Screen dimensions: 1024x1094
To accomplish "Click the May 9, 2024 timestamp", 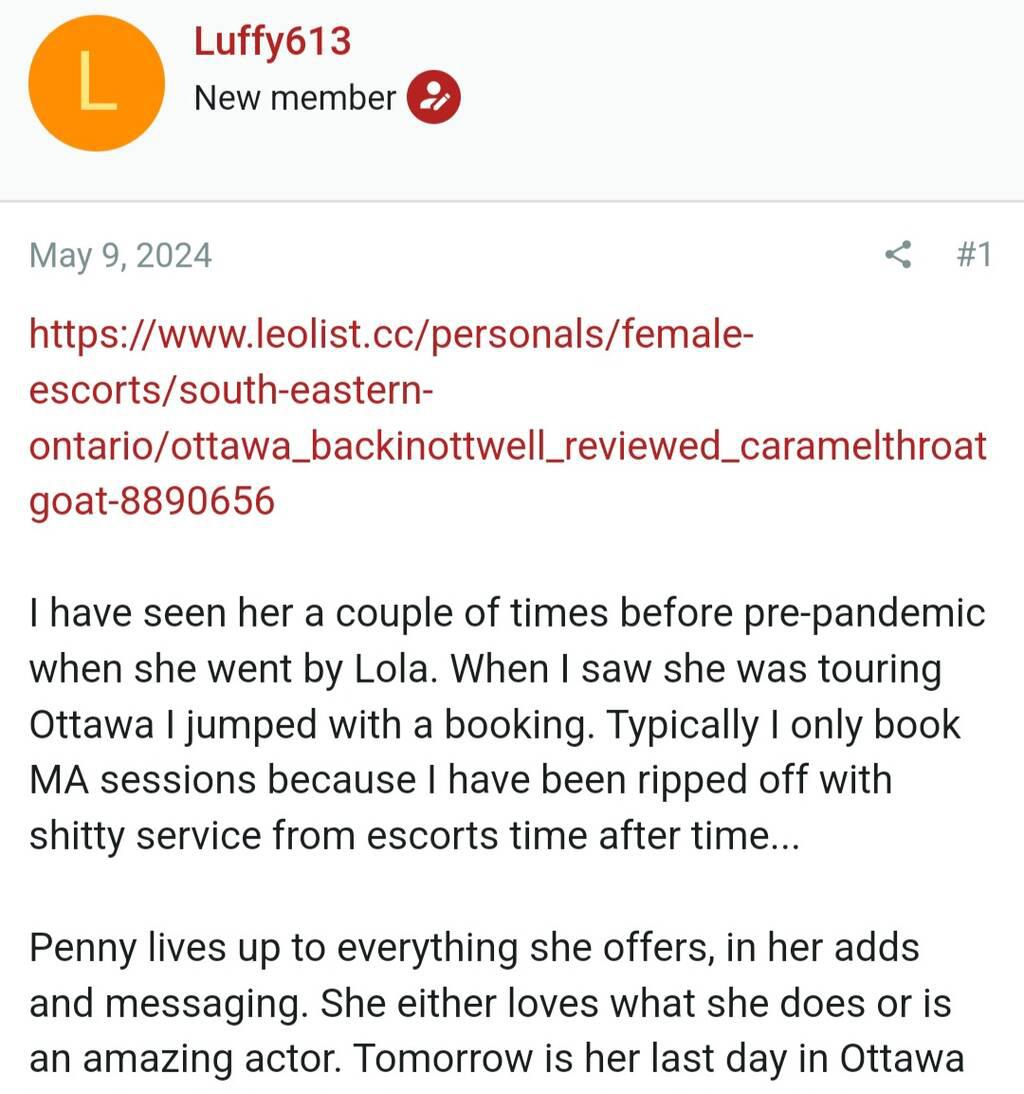I will 120,255.
